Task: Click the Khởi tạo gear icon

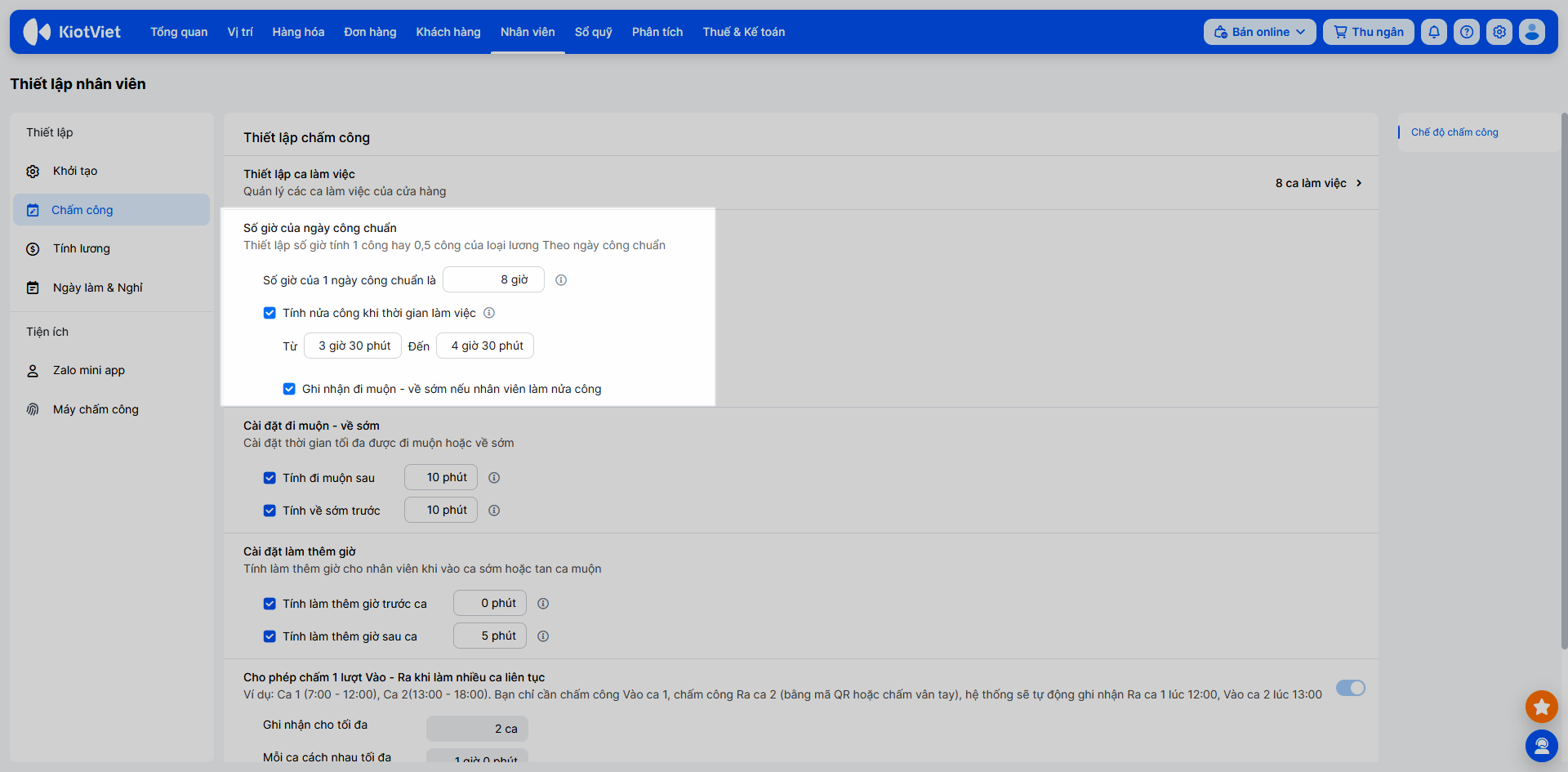Action: point(33,172)
